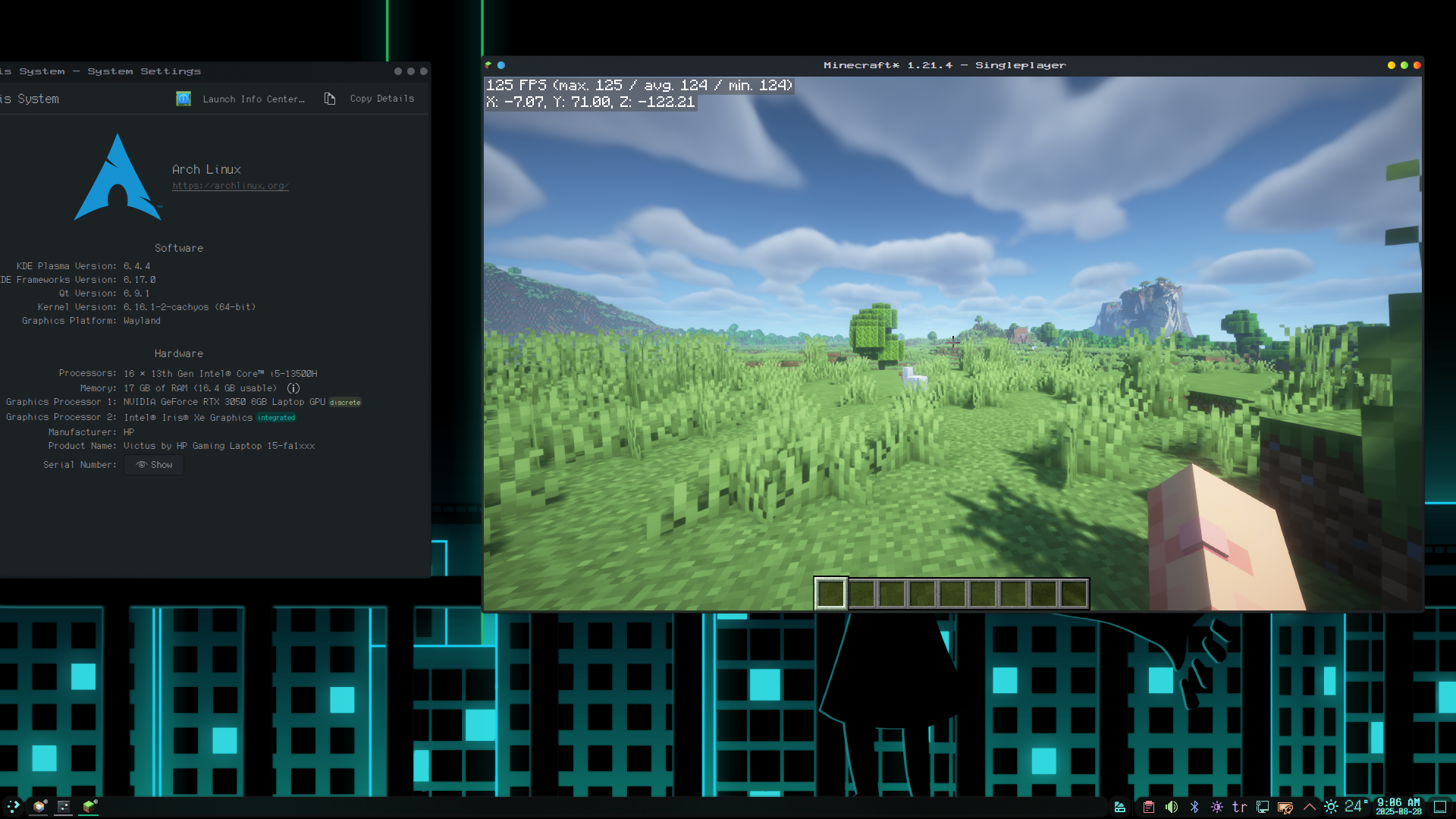Select Kernel Version '6.16.1-2-cachyos (64-bit)'
Image resolution: width=1456 pixels, height=819 pixels.
[x=190, y=307]
